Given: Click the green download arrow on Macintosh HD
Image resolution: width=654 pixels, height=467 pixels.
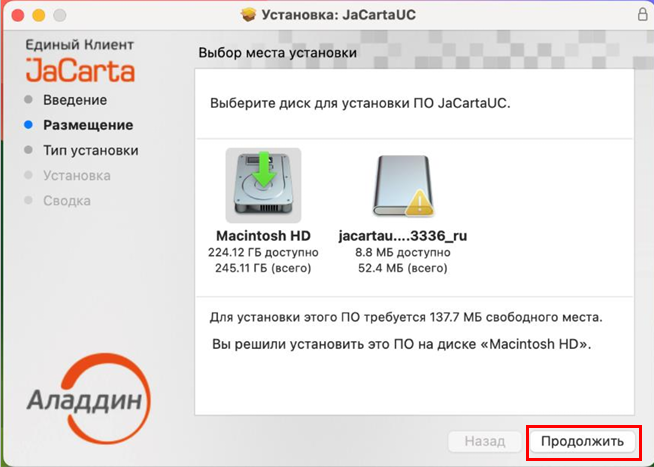Looking at the screenshot, I should tap(264, 170).
